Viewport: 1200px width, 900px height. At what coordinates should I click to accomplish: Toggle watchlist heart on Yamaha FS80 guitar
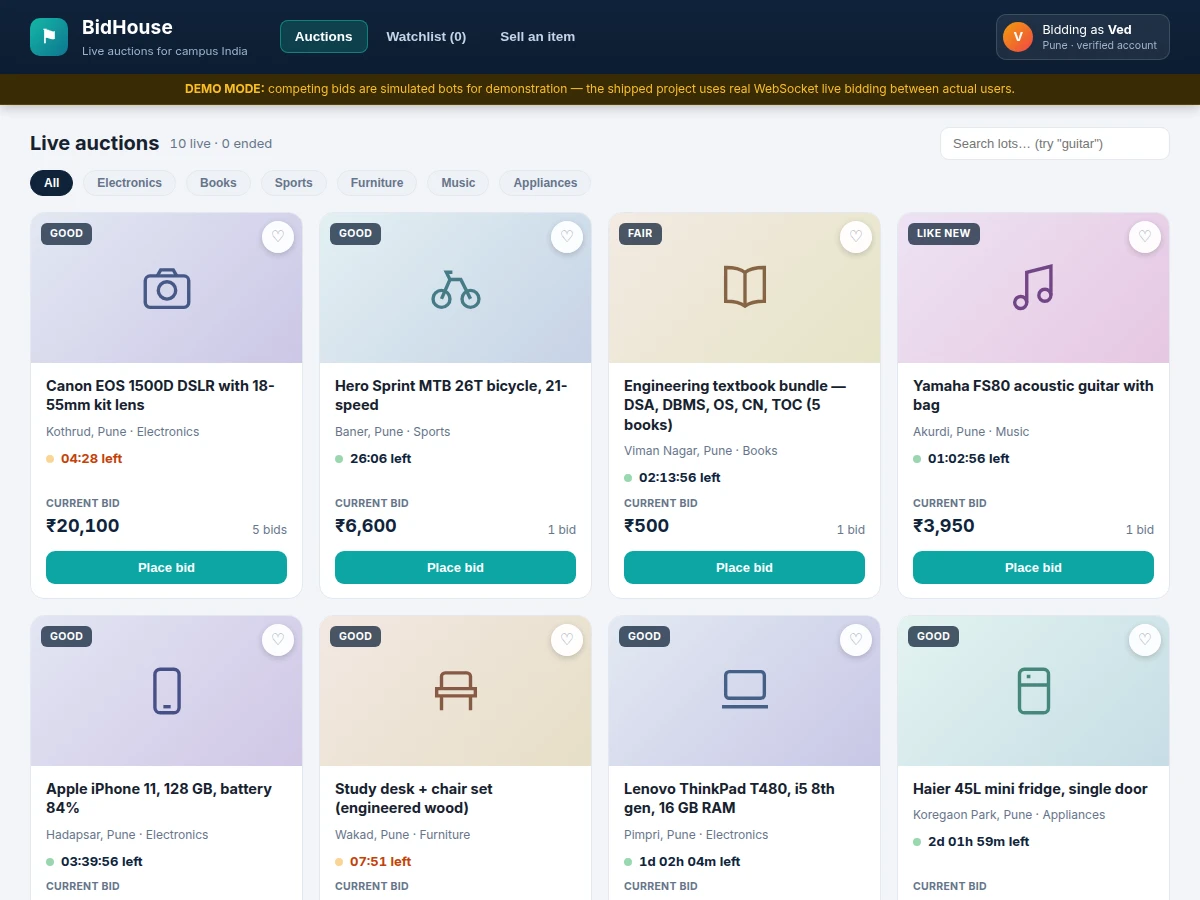pyautogui.click(x=1145, y=237)
